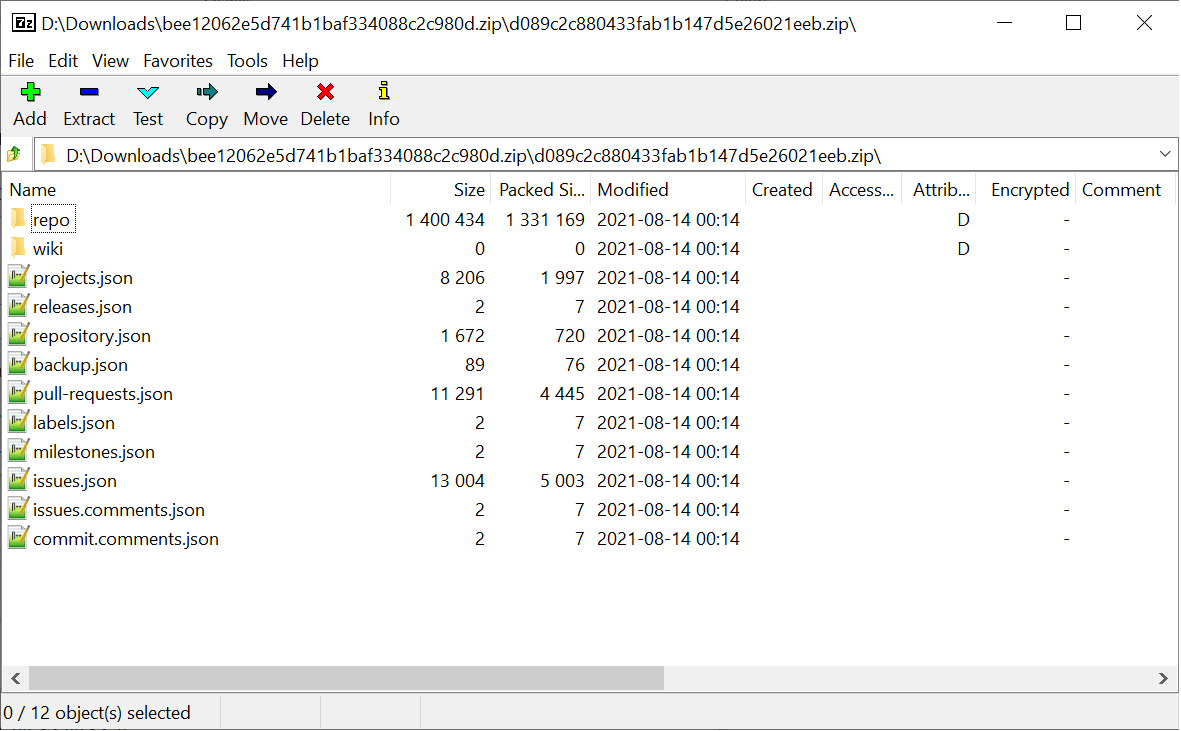The width and height of the screenshot is (1181, 731).
Task: Click the '1 400 434' size value
Action: tap(444, 220)
